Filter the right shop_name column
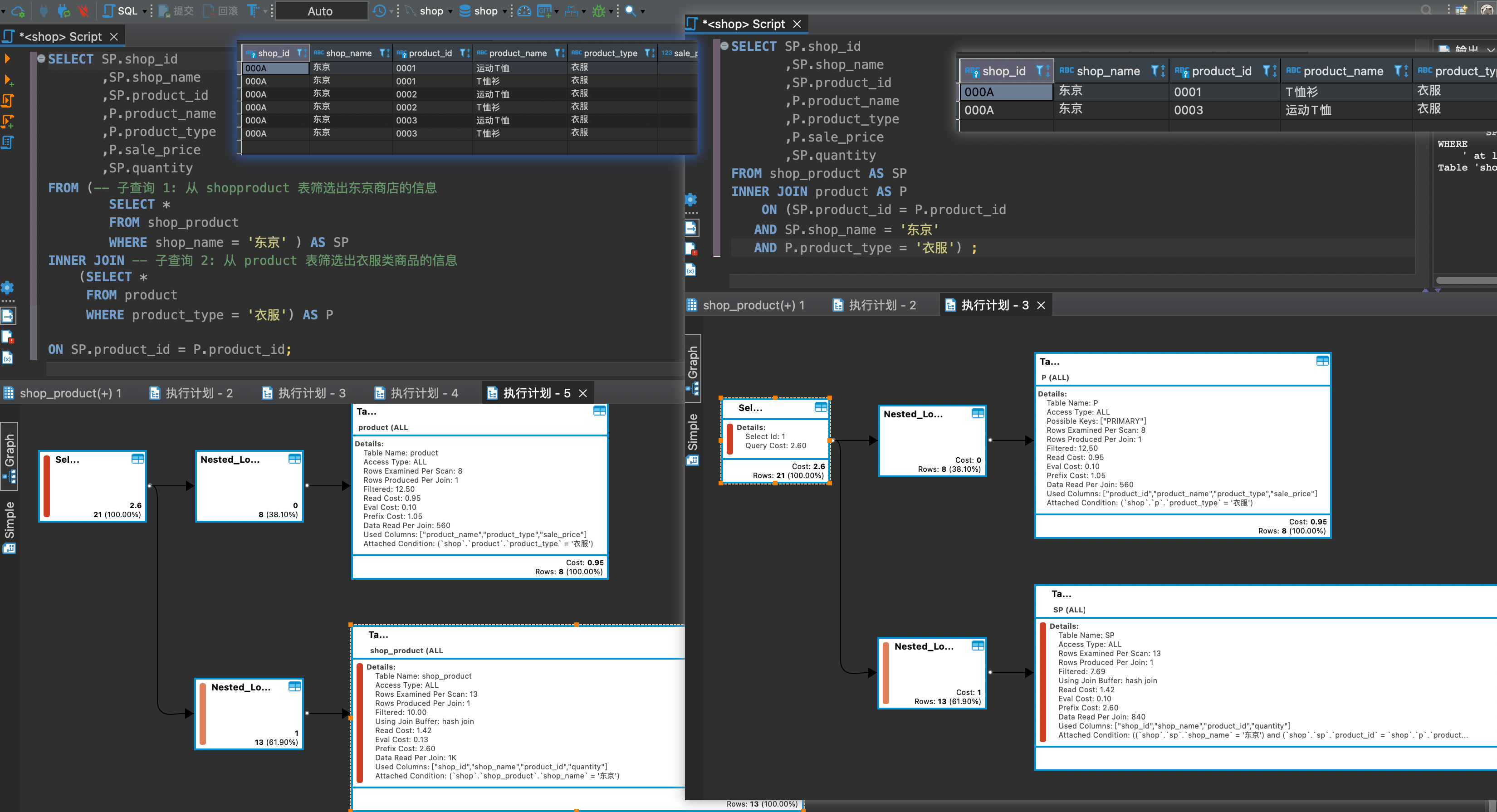This screenshot has width=1497, height=812. tap(1155, 71)
